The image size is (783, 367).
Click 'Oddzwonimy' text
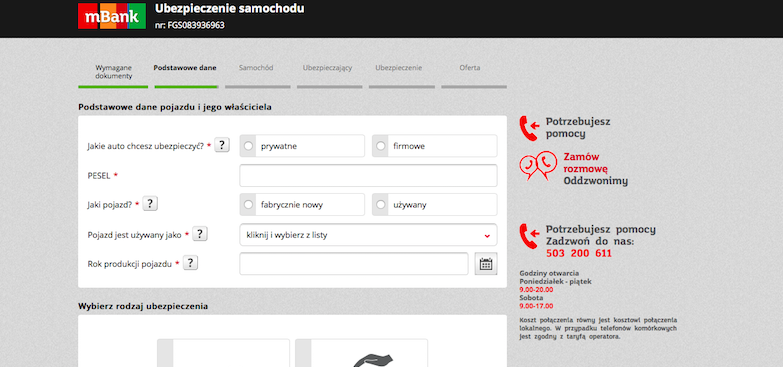[x=596, y=181]
